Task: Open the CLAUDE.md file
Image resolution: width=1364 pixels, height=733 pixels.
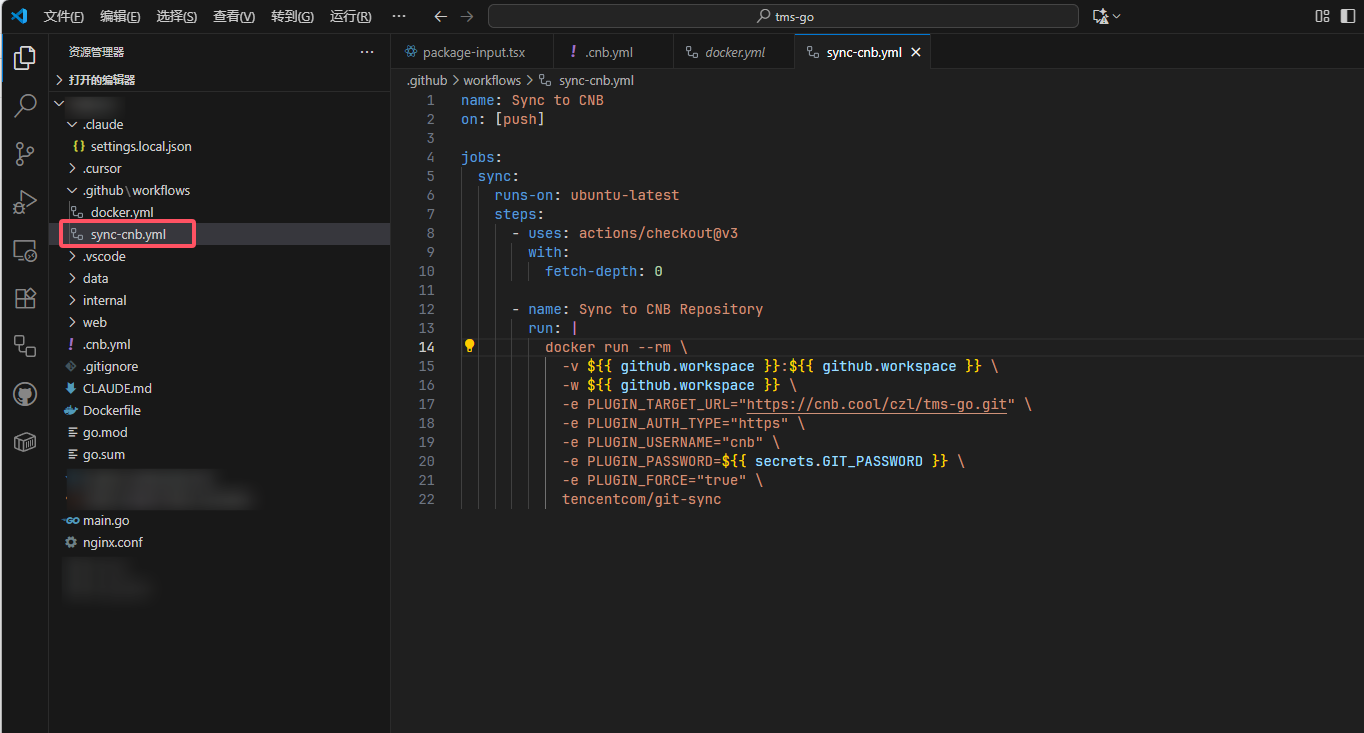Action: [219, 388]
